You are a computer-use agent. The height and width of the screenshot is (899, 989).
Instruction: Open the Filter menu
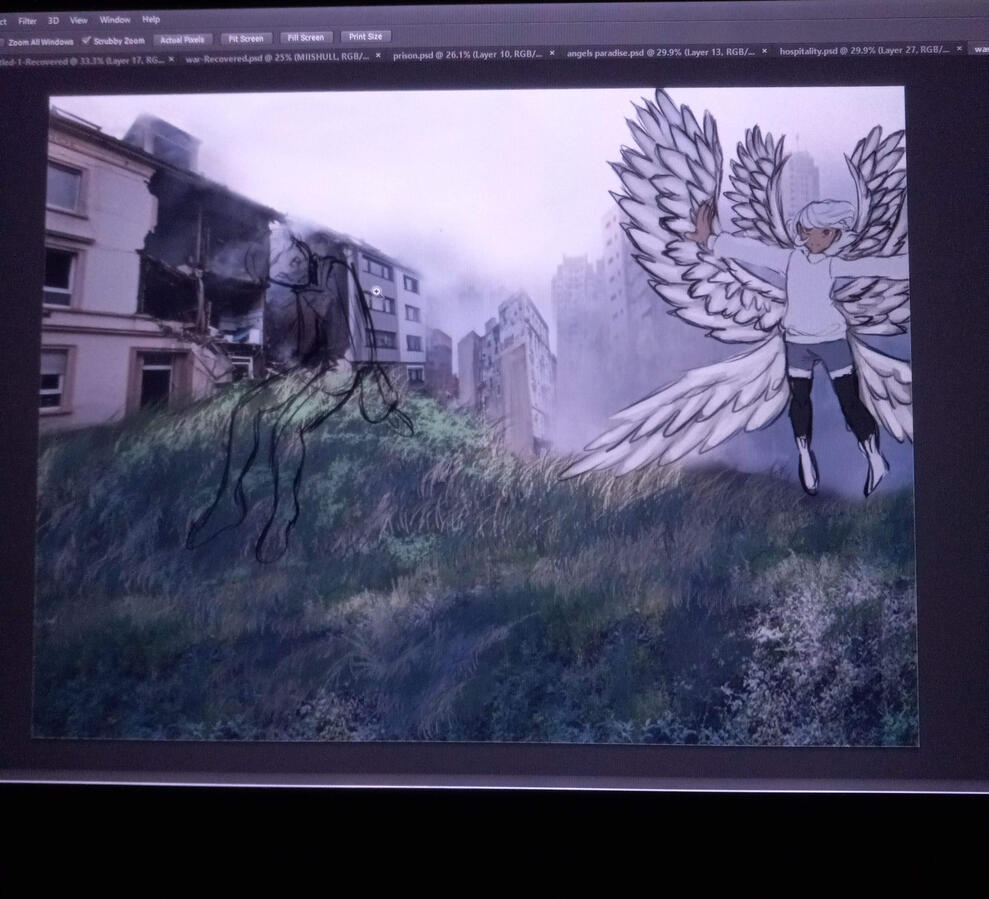pos(27,20)
